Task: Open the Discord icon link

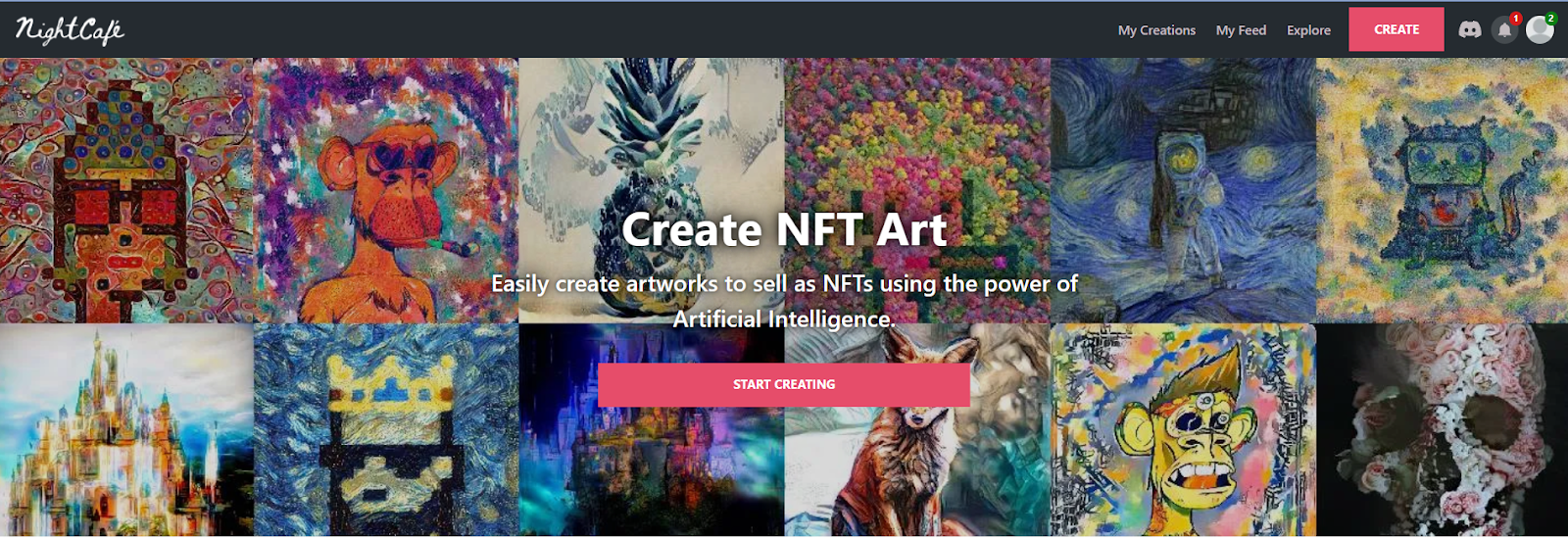Action: pyautogui.click(x=1469, y=29)
